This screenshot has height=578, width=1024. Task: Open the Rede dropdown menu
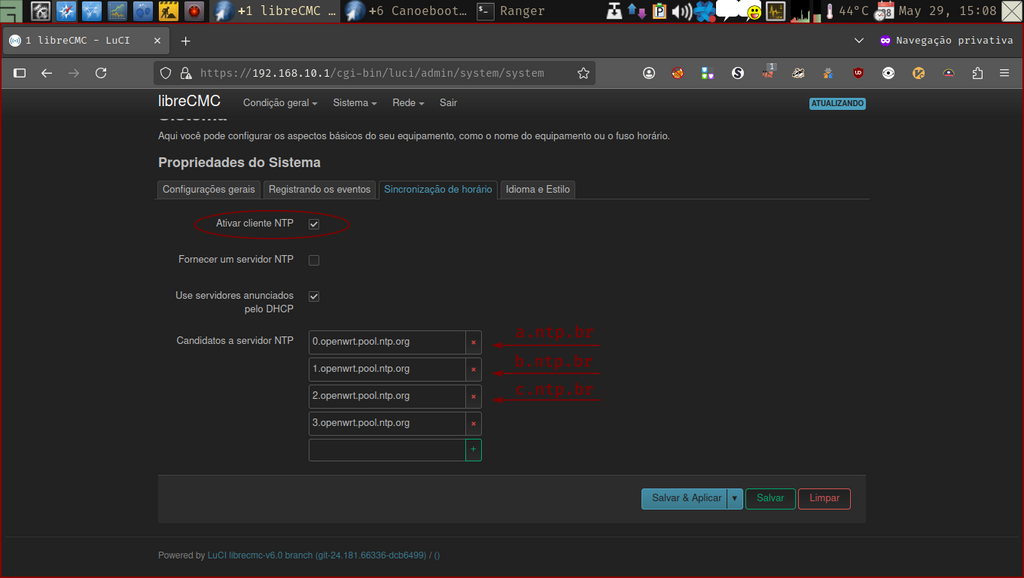(x=404, y=102)
